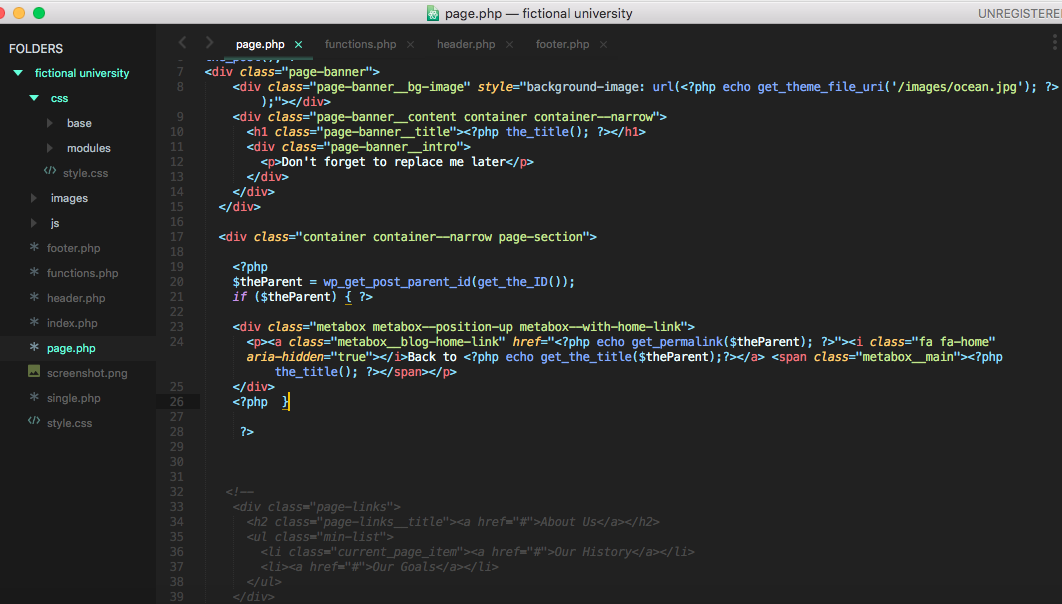This screenshot has height=604, width=1062.
Task: Click asterisk icon next to page.php
Action: [34, 347]
